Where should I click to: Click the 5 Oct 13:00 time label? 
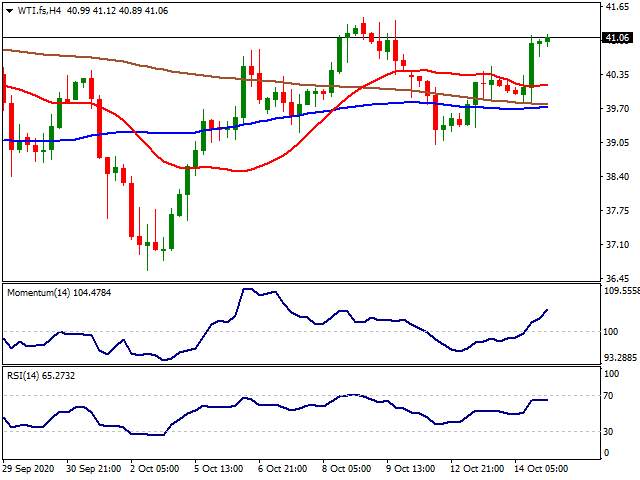pyautogui.click(x=218, y=469)
